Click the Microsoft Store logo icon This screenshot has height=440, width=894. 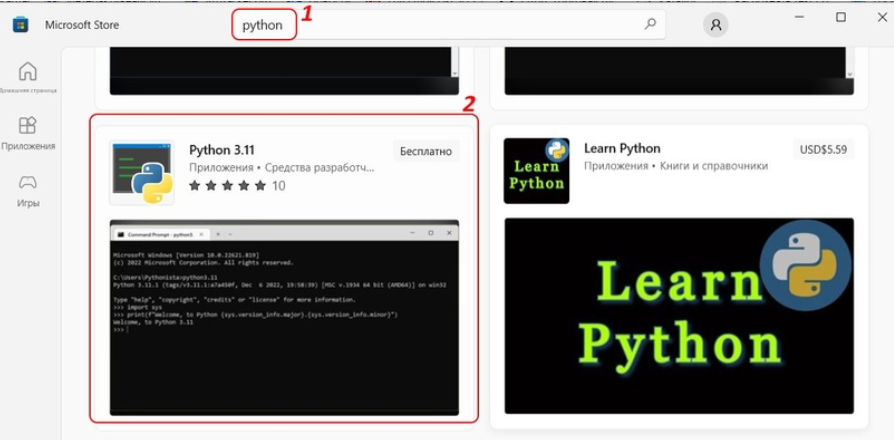click(21, 25)
